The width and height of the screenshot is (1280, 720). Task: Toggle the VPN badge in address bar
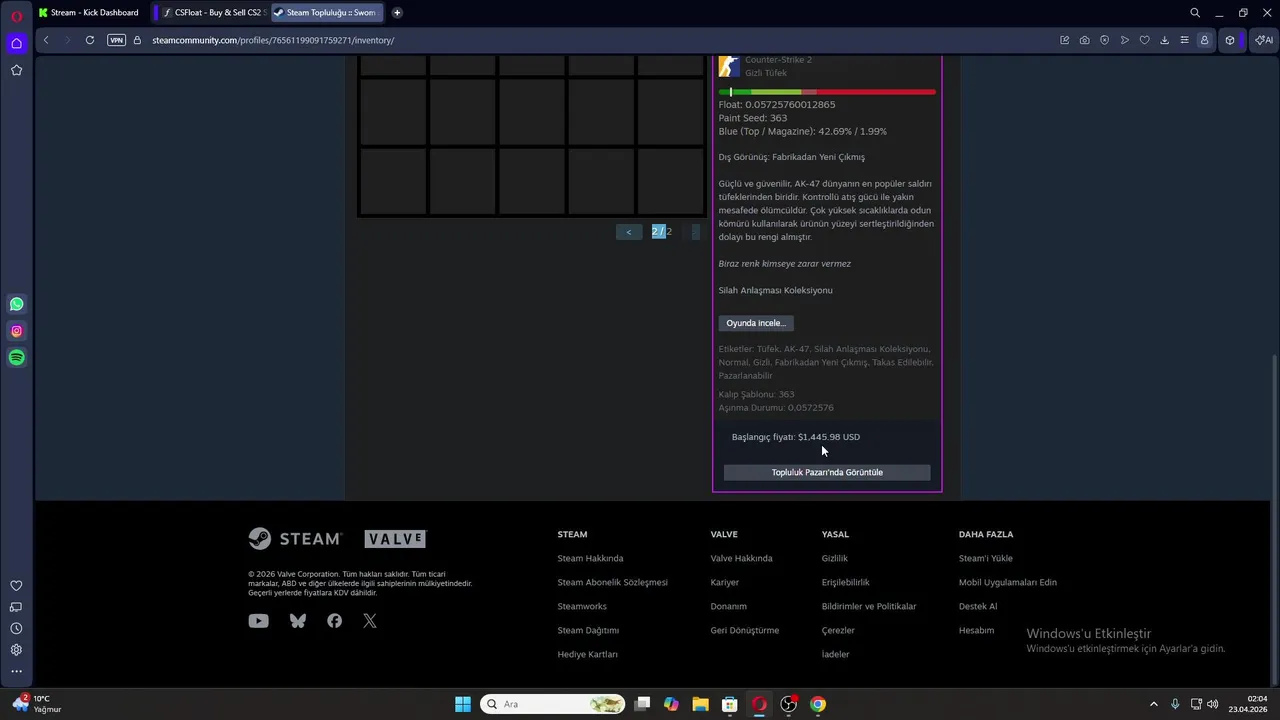coord(116,40)
